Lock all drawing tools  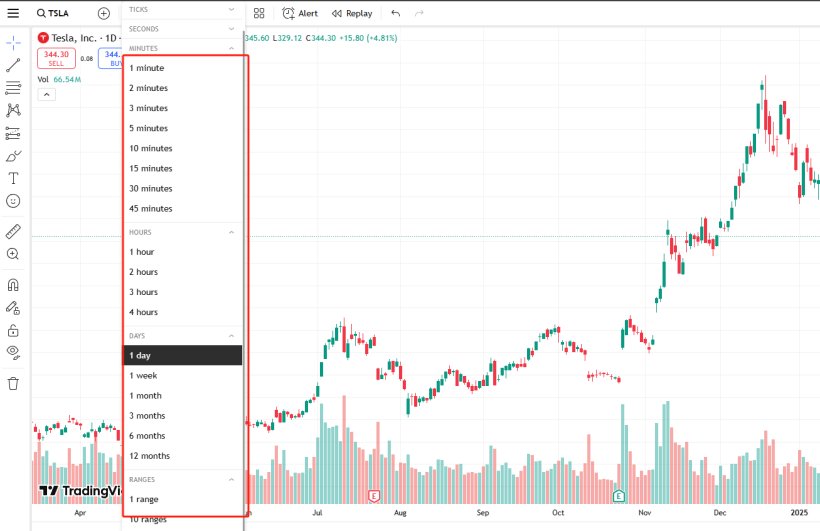click(13, 331)
